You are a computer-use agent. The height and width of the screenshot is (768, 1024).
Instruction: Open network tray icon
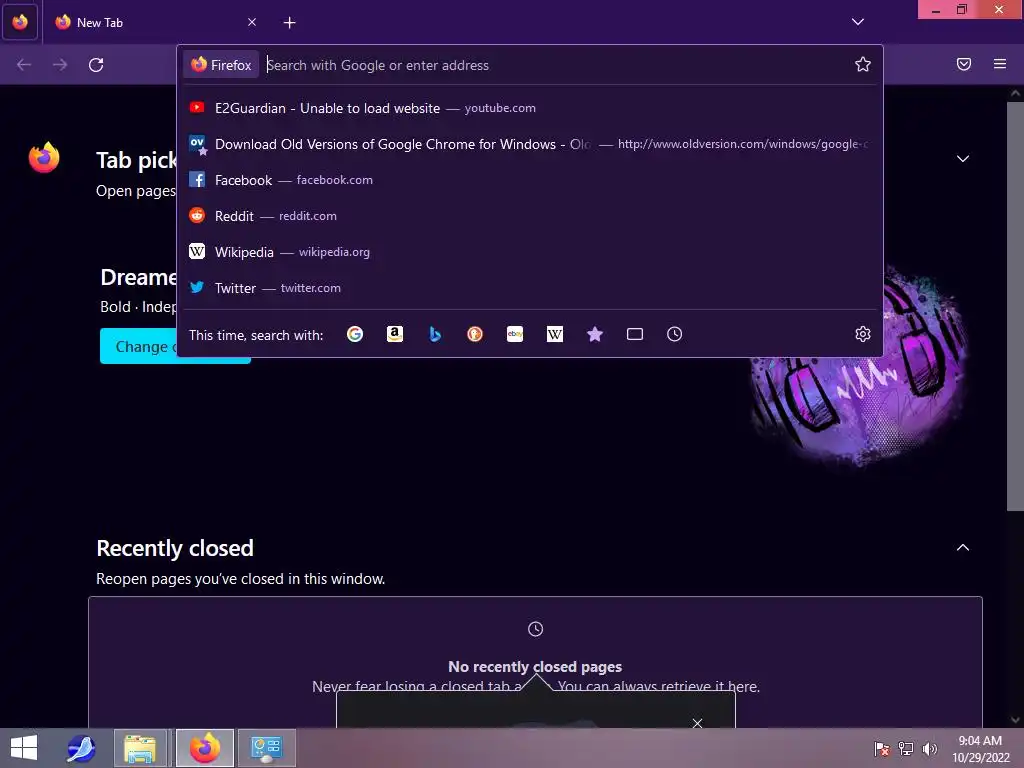click(906, 748)
